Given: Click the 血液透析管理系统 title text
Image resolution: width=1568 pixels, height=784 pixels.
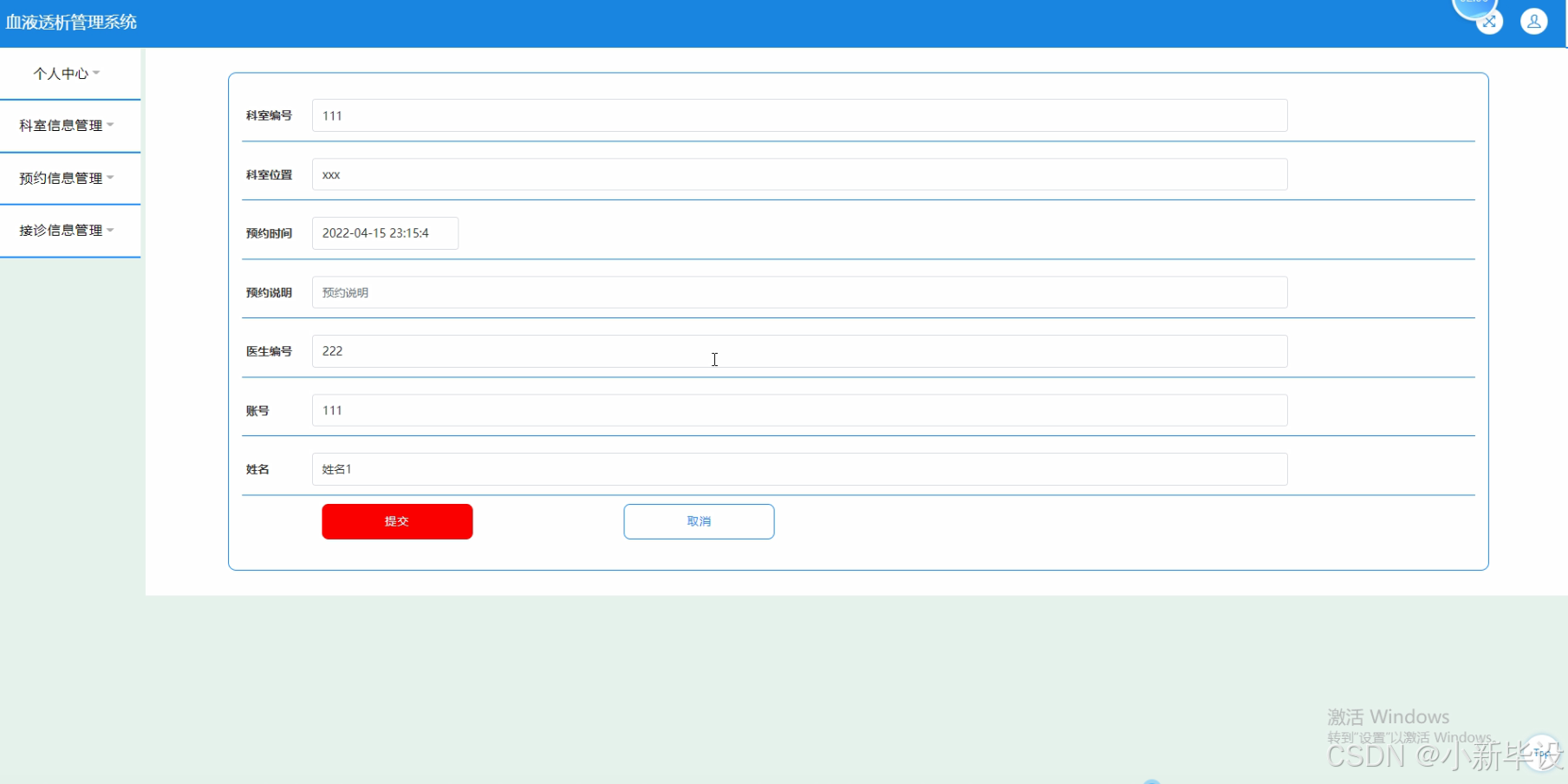Looking at the screenshot, I should coord(71,23).
